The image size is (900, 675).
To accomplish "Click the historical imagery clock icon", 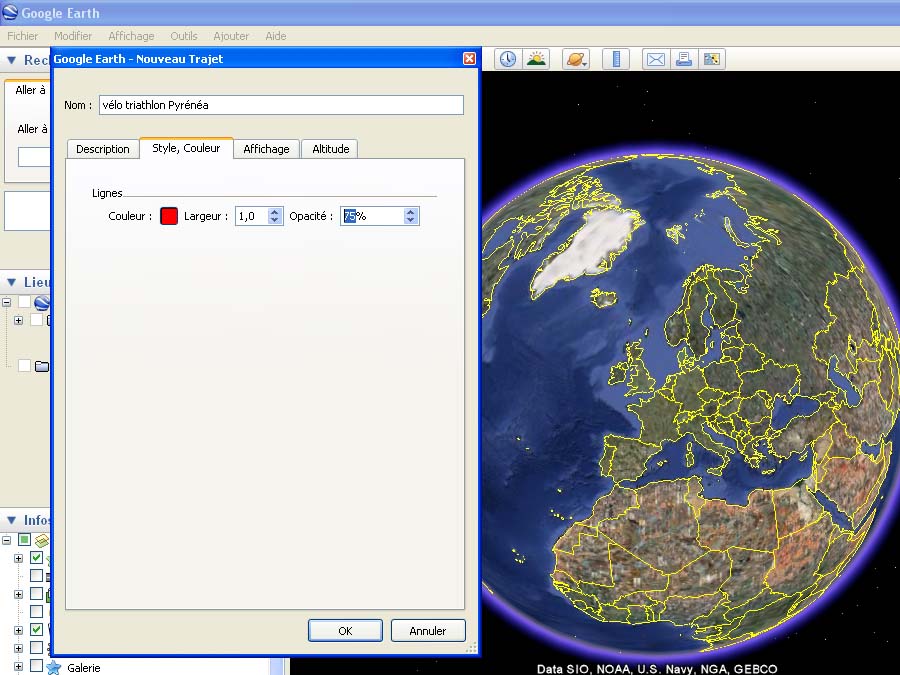I will coord(508,59).
